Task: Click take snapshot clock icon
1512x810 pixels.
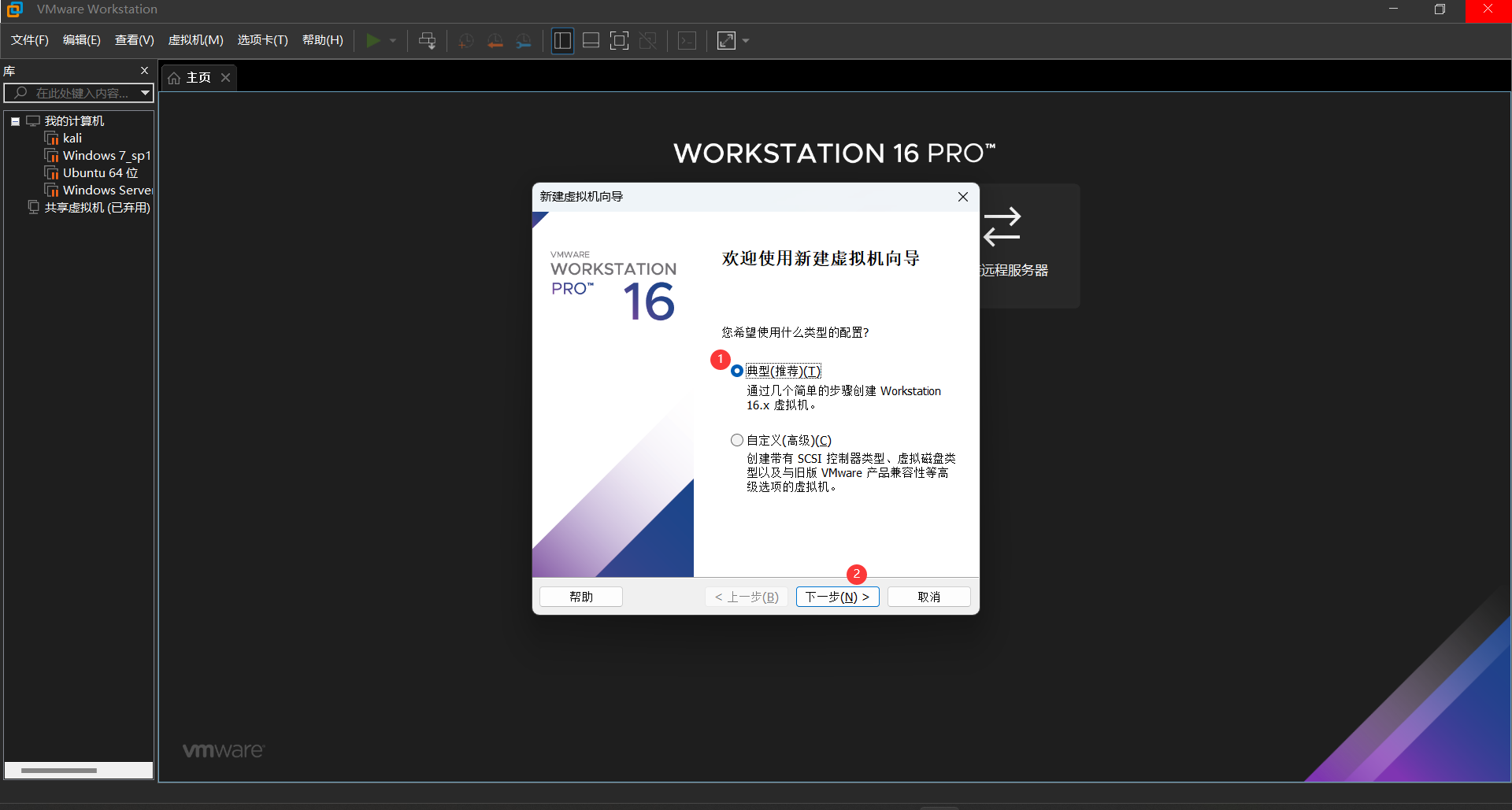Action: click(466, 41)
